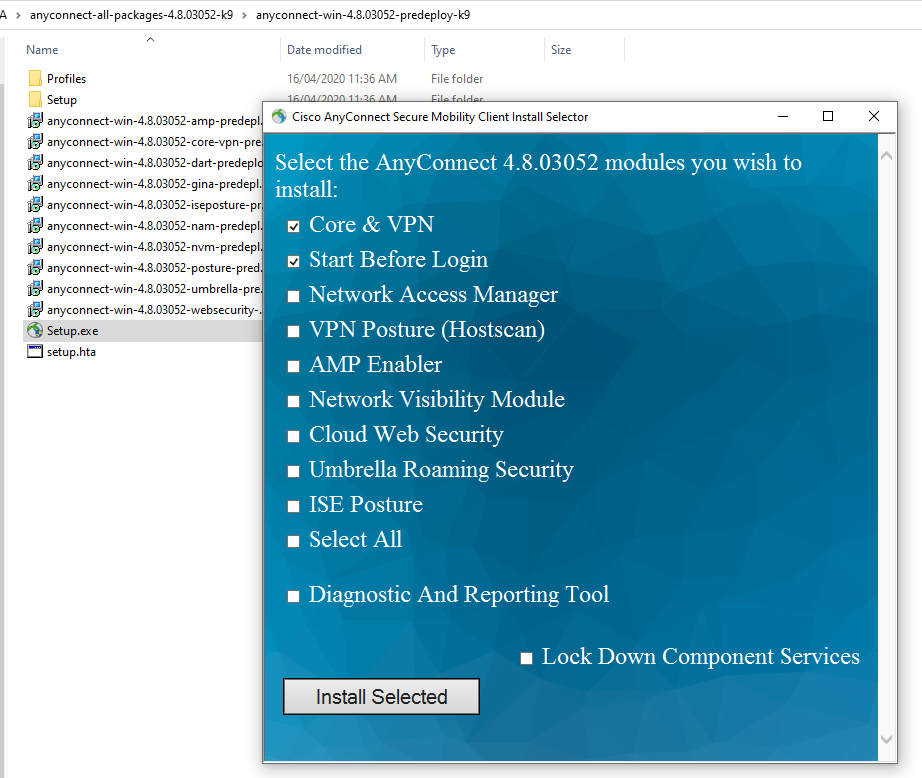
Task: Minimize the Install Selector window
Action: pyautogui.click(x=783, y=116)
